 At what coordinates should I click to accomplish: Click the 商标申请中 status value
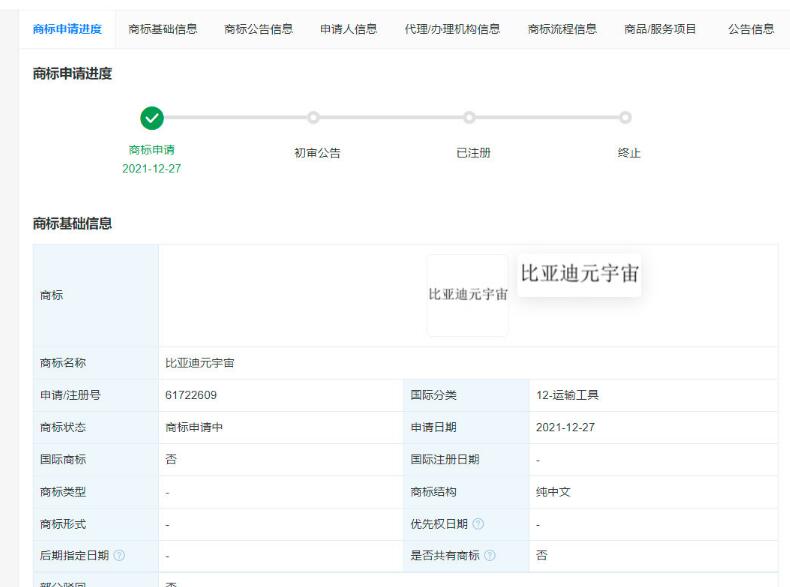(194, 427)
